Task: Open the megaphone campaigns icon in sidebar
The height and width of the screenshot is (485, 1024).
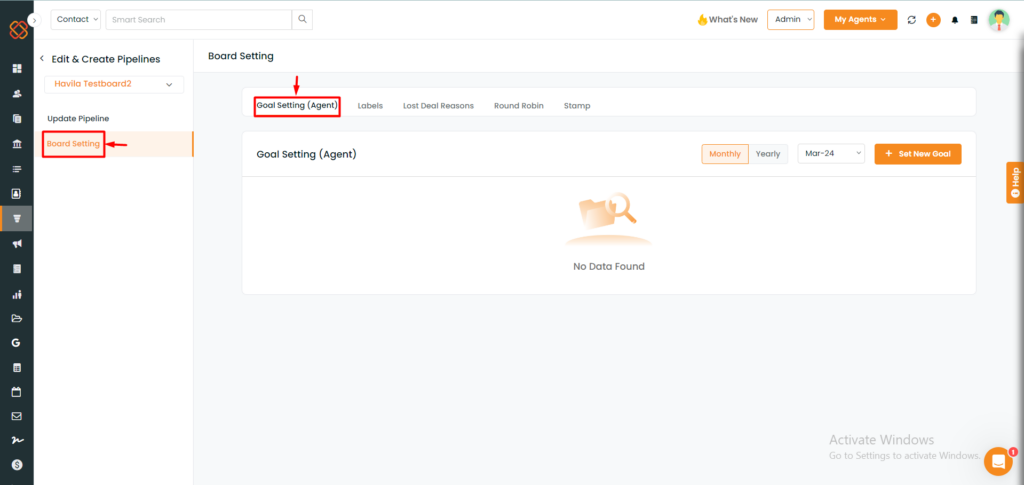Action: click(17, 243)
